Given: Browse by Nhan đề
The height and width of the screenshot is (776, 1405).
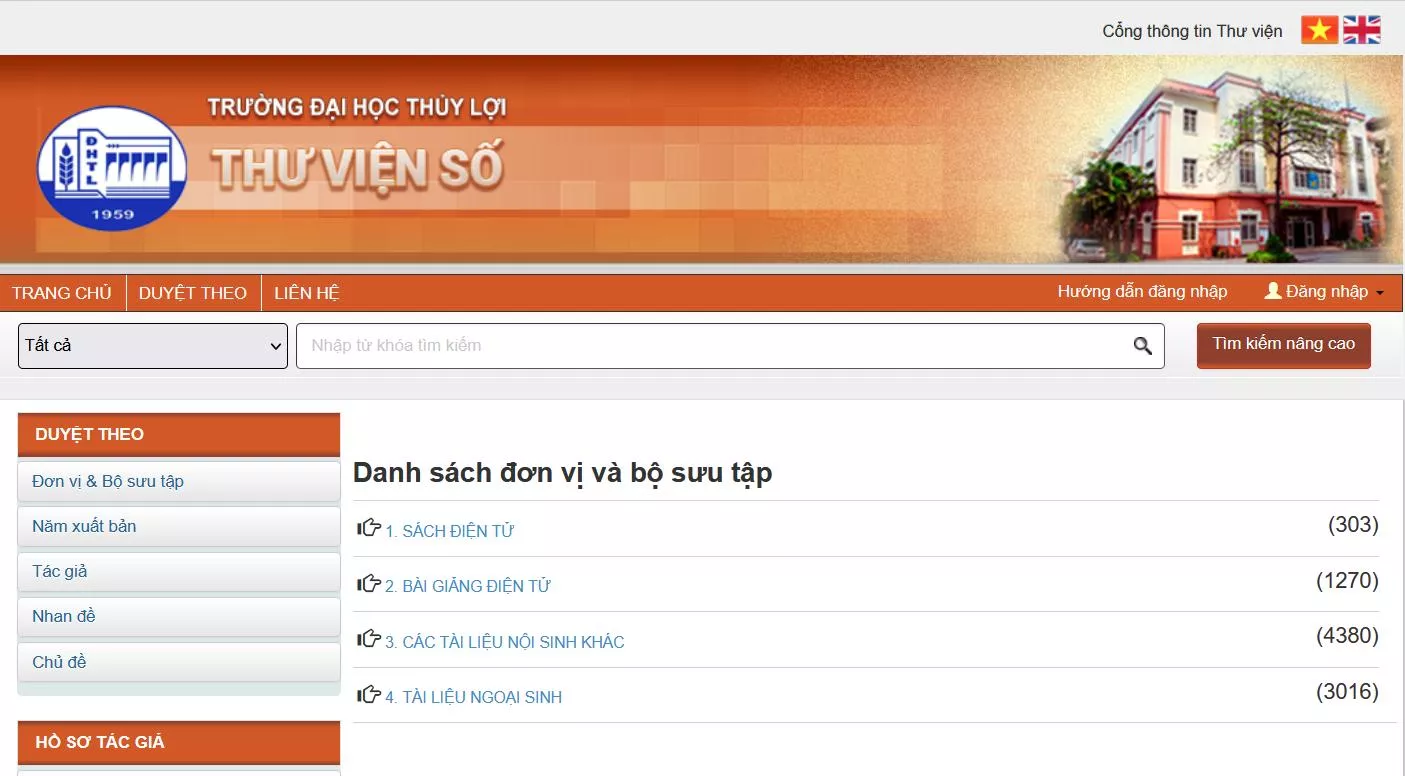Looking at the screenshot, I should (179, 616).
